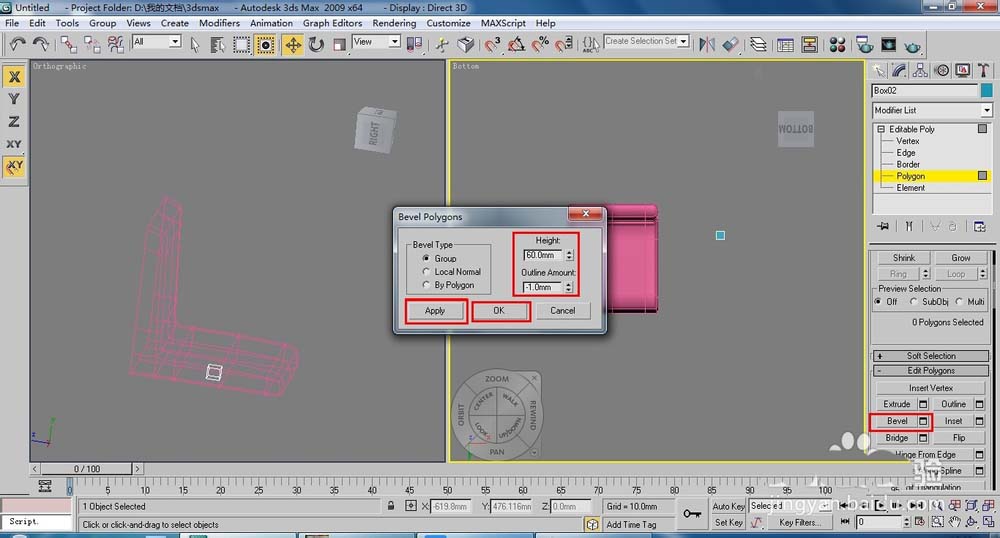Activate the Select and Scale tool
This screenshot has width=1000, height=538.
tap(339, 44)
